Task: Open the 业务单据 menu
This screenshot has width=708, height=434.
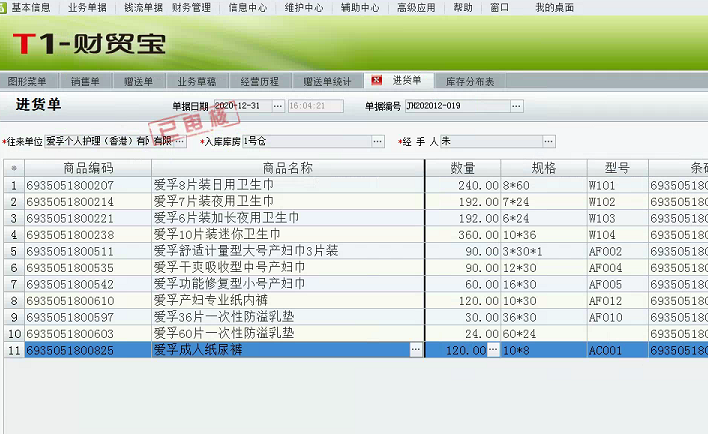Action: (87, 8)
